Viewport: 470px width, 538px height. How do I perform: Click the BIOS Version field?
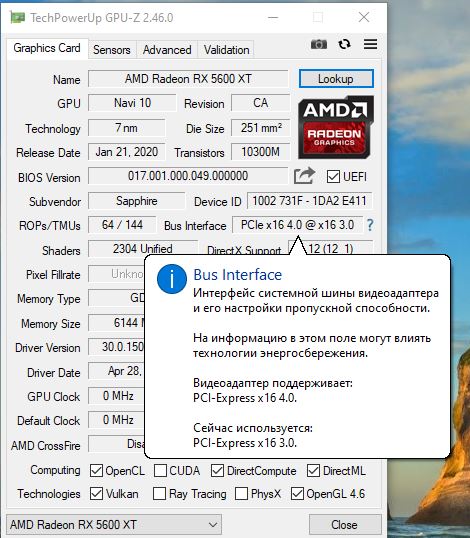click(188, 176)
